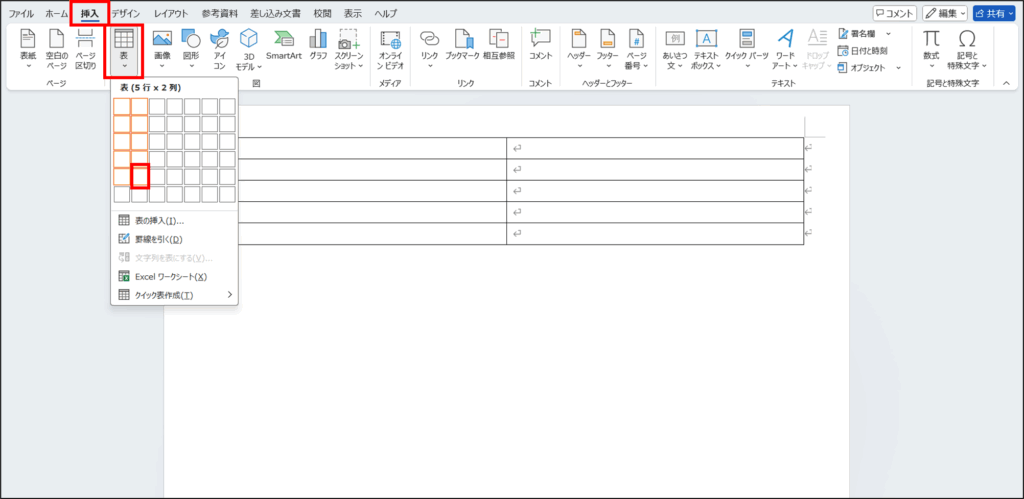Collapse the ribbon with the chevron
The image size is (1024, 499).
pyautogui.click(x=1006, y=83)
